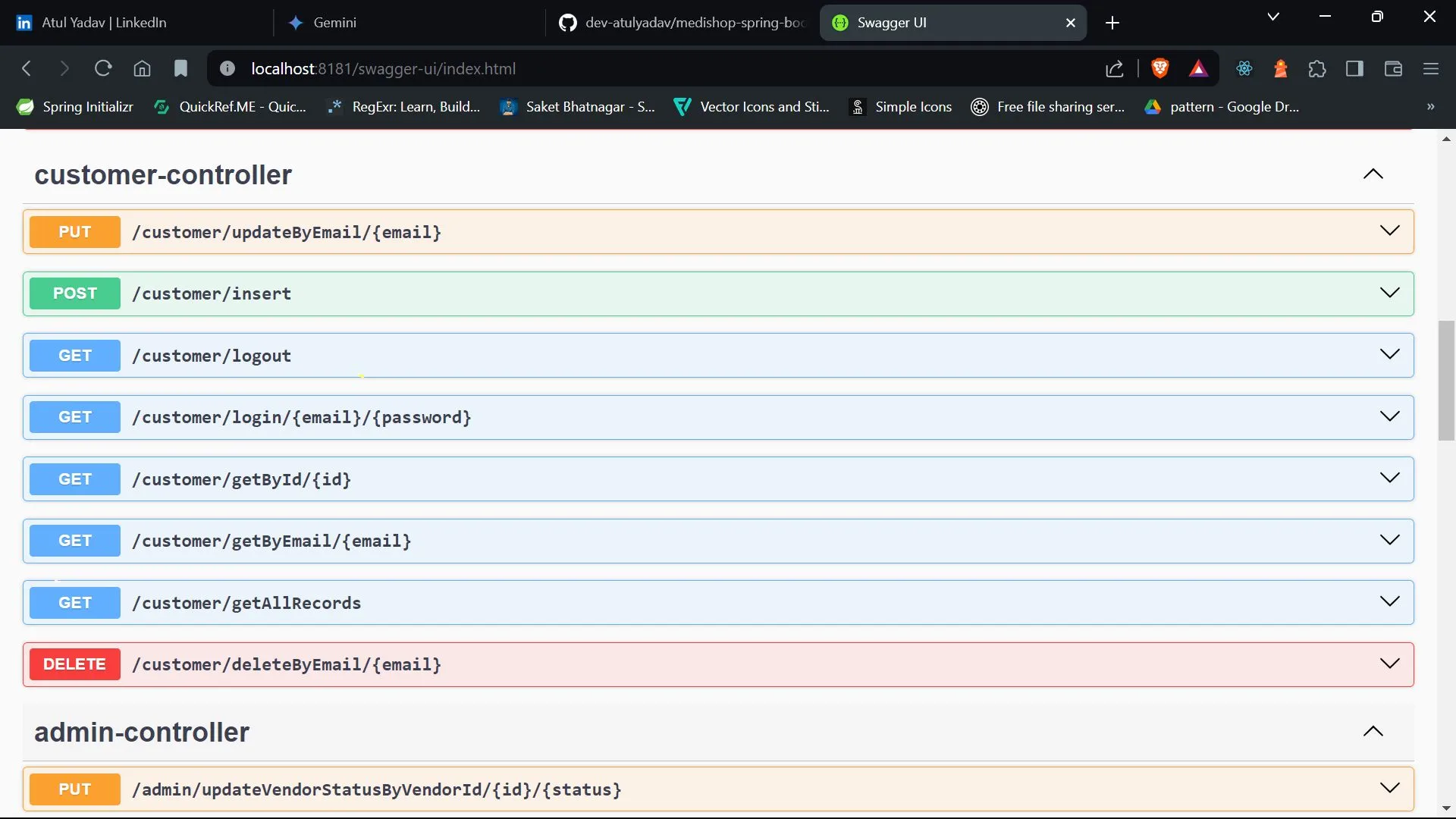This screenshot has height=819, width=1456.
Task: Open /customer/getByEmail/{email} path text
Action: tap(271, 541)
